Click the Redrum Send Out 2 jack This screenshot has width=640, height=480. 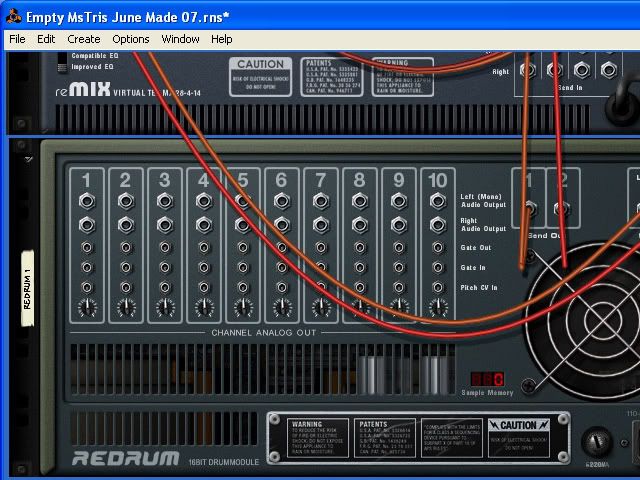click(562, 209)
